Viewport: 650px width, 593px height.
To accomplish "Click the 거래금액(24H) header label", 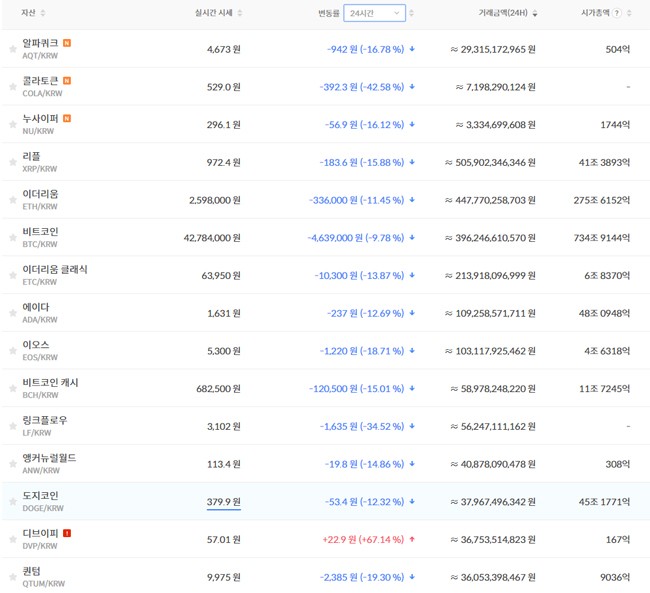I will tap(503, 13).
